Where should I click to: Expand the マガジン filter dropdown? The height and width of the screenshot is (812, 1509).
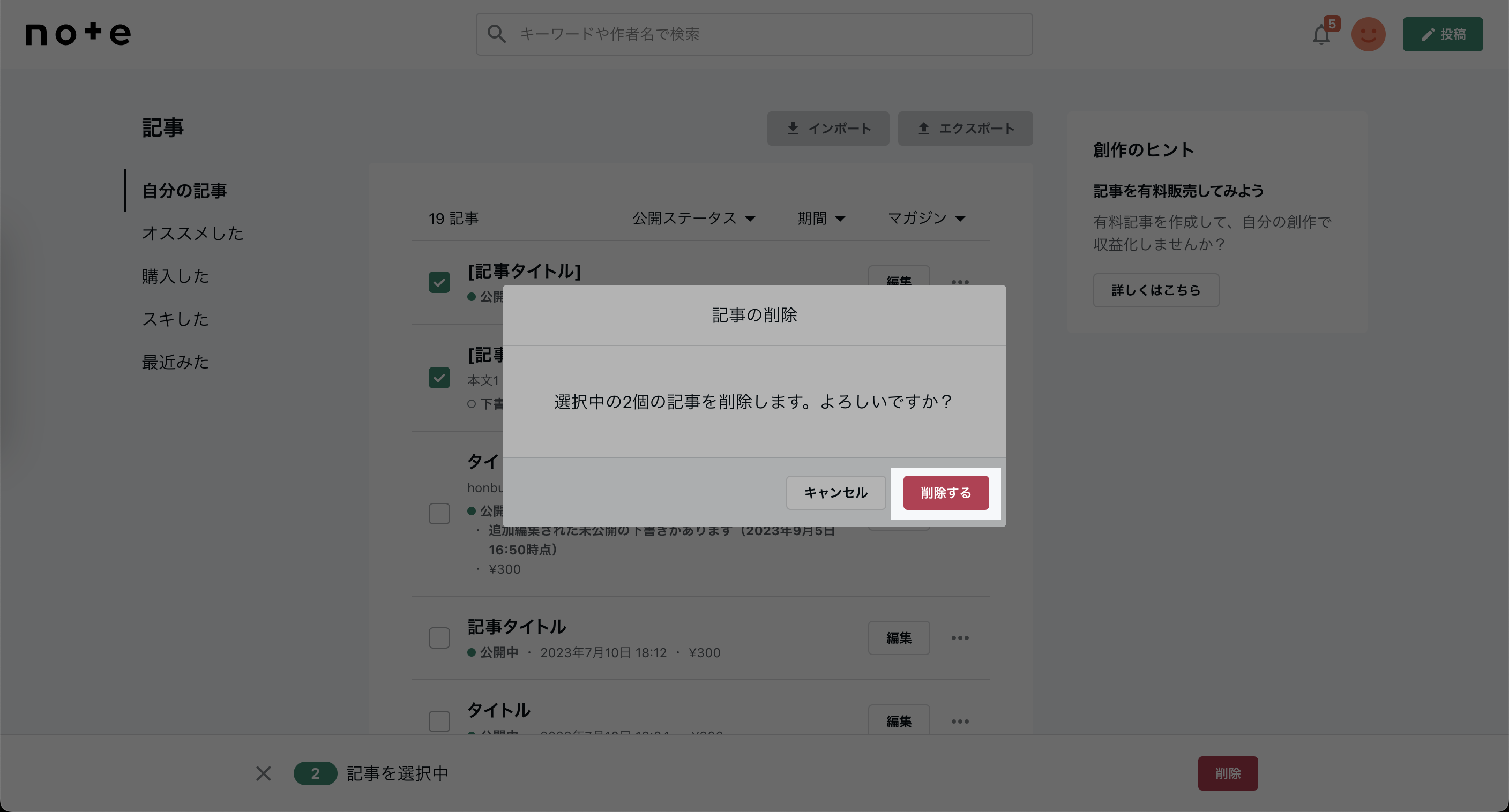pyautogui.click(x=926, y=219)
